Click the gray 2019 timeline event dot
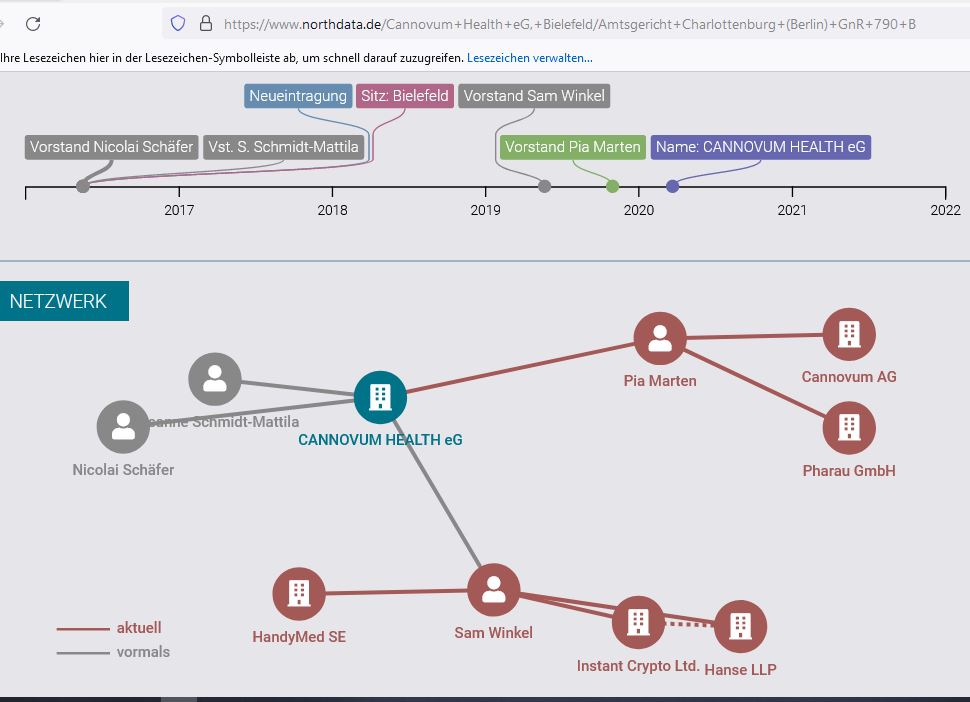The width and height of the screenshot is (970, 702). 544,186
